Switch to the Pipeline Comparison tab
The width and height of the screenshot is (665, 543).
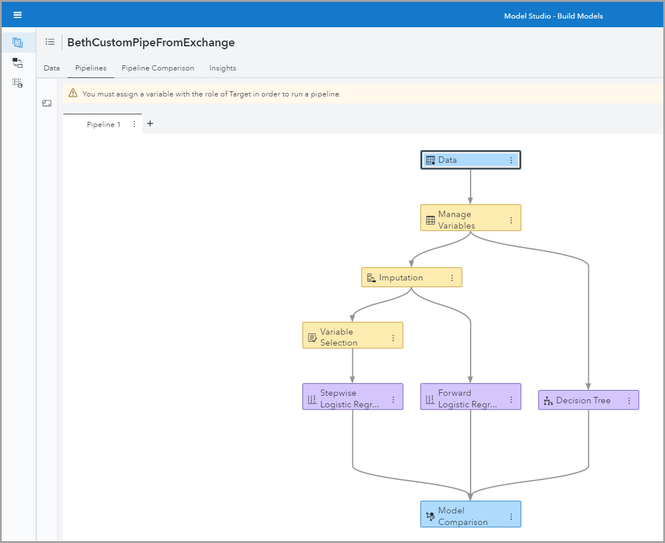(x=158, y=68)
